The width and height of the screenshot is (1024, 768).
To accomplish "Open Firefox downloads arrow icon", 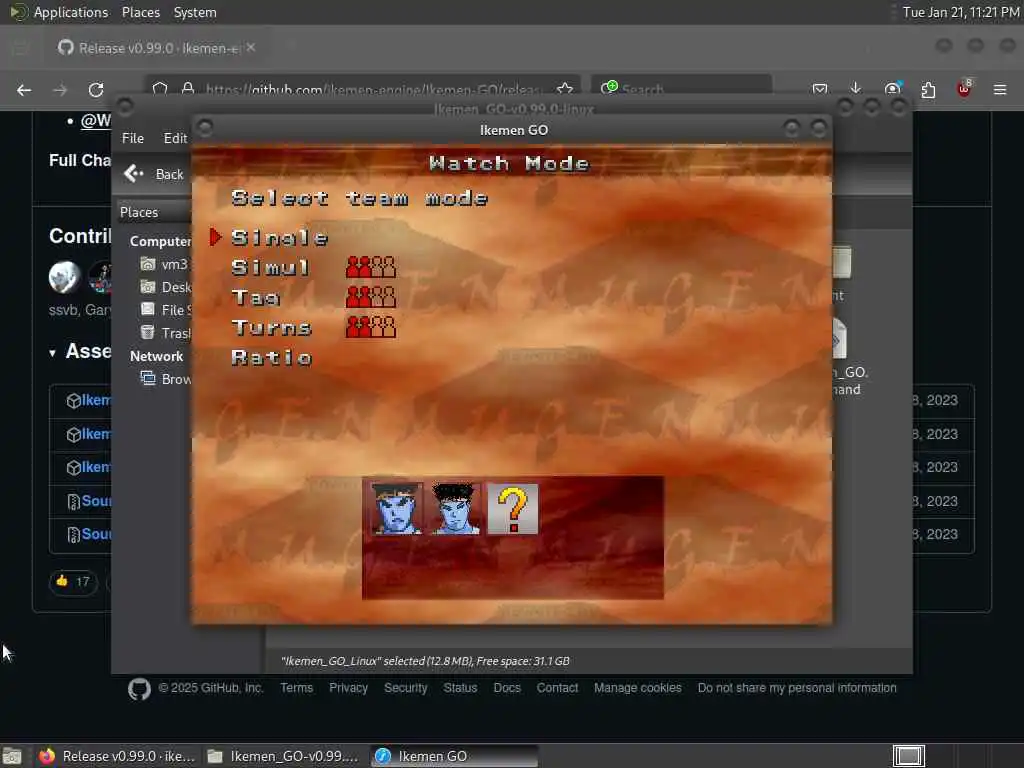I will (x=856, y=89).
